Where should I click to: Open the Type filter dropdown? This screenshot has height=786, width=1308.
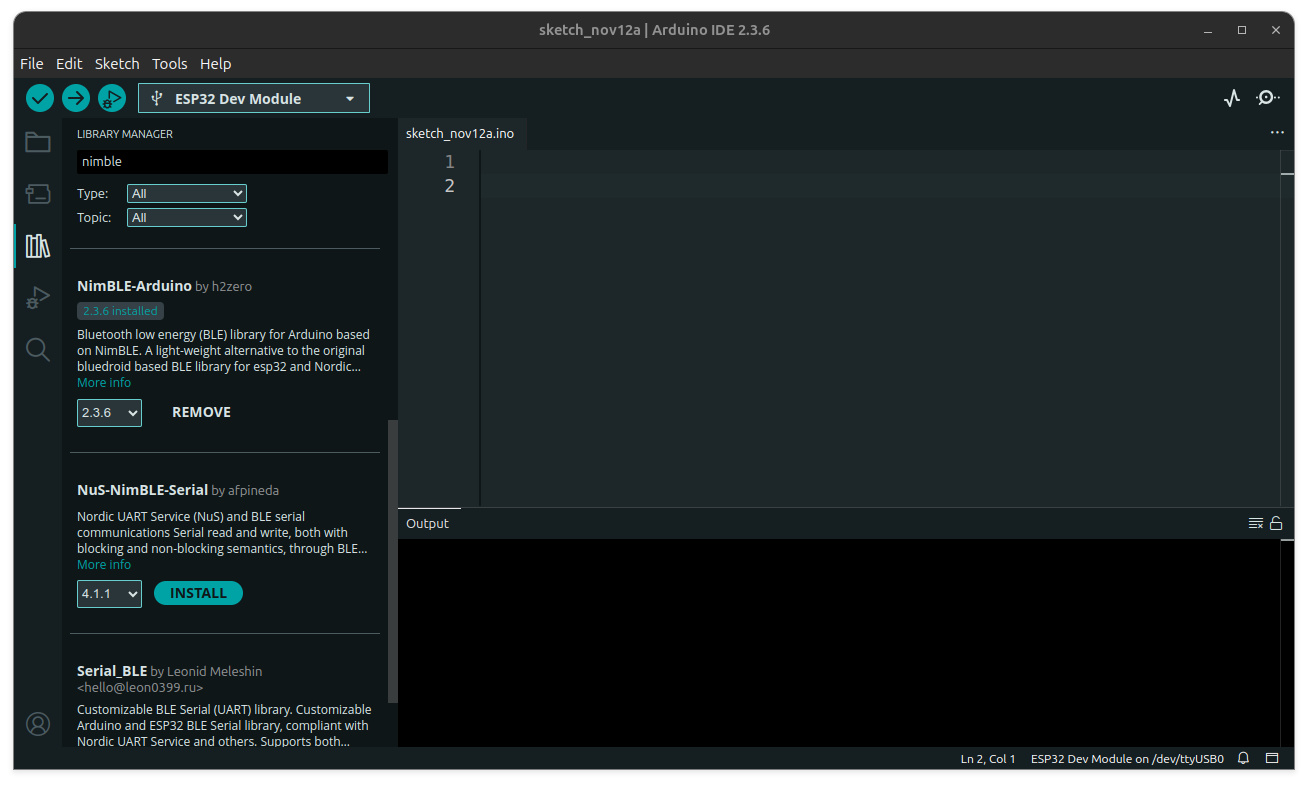pos(187,194)
